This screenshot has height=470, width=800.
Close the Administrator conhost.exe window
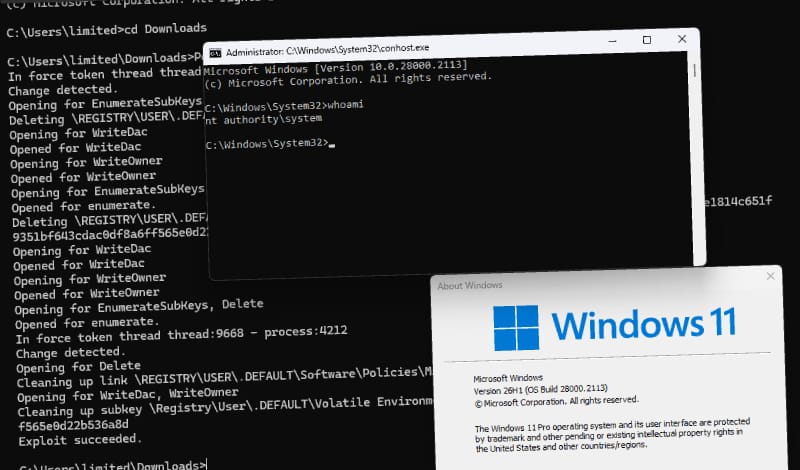pos(682,39)
